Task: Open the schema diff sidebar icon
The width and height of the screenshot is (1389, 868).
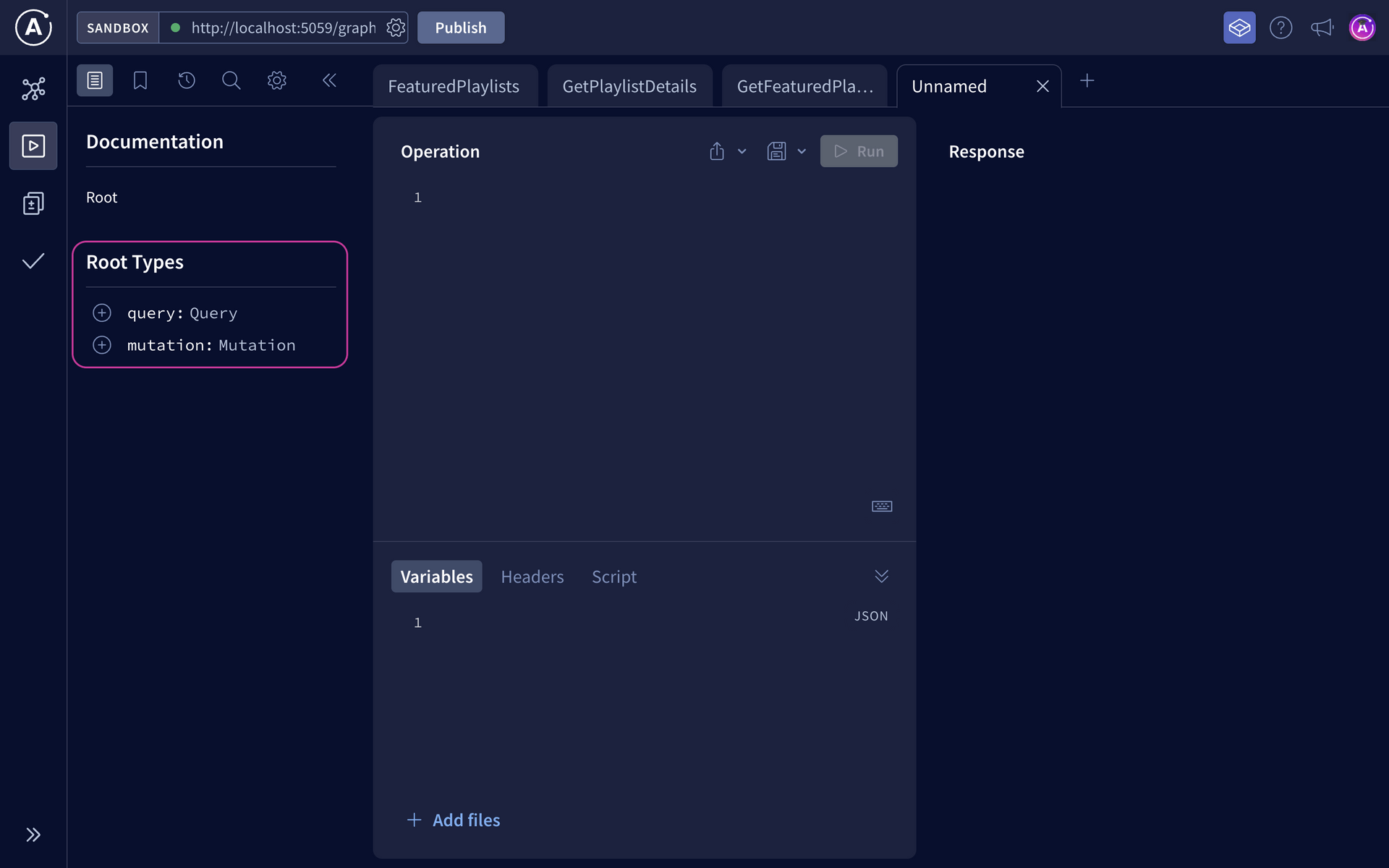Action: coord(33,203)
